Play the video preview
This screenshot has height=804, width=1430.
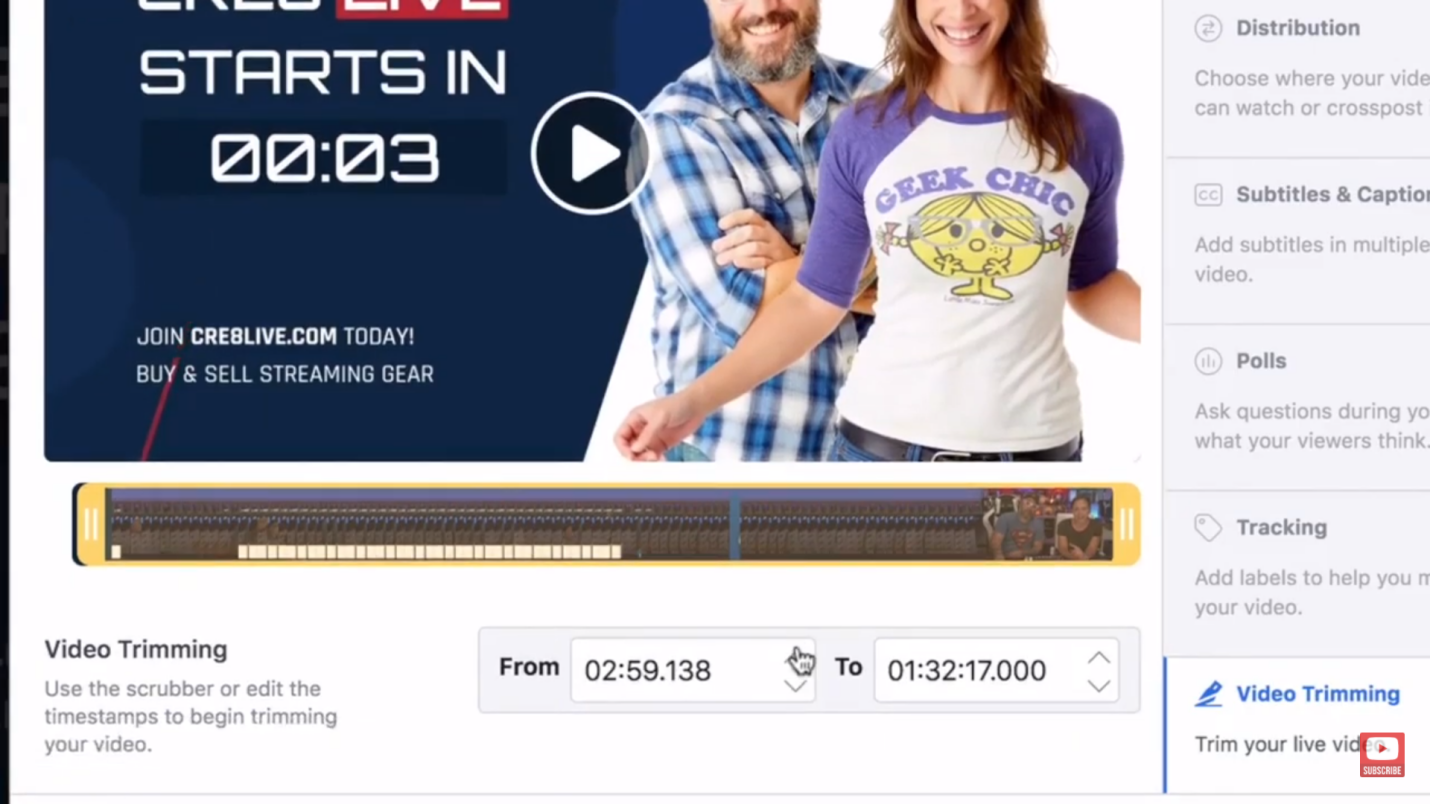click(591, 153)
